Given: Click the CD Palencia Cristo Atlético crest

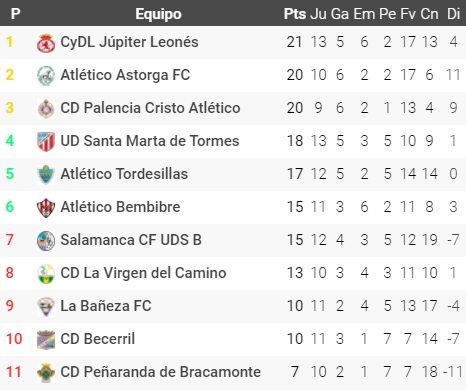Looking at the screenshot, I should [46, 109].
